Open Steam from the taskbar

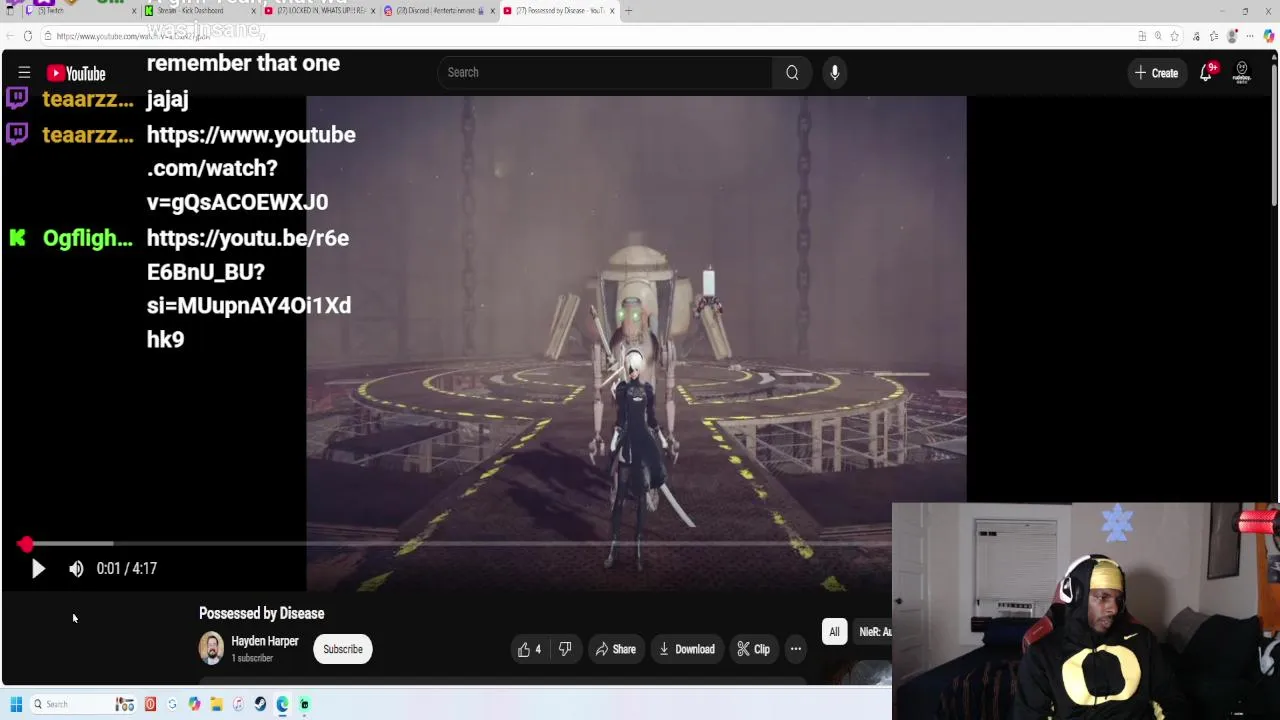[x=260, y=704]
